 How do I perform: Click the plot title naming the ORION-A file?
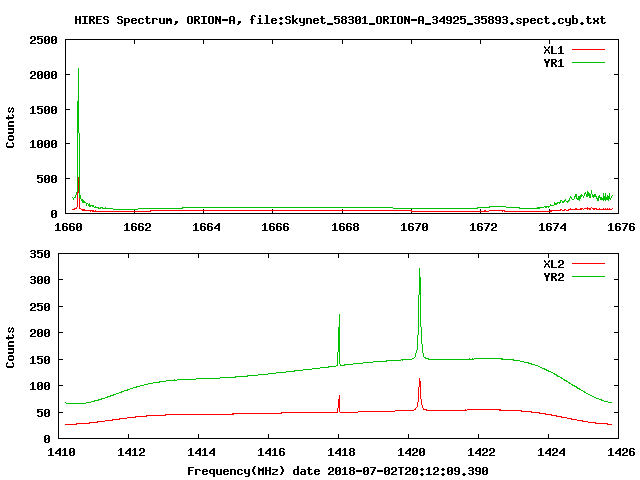click(340, 20)
